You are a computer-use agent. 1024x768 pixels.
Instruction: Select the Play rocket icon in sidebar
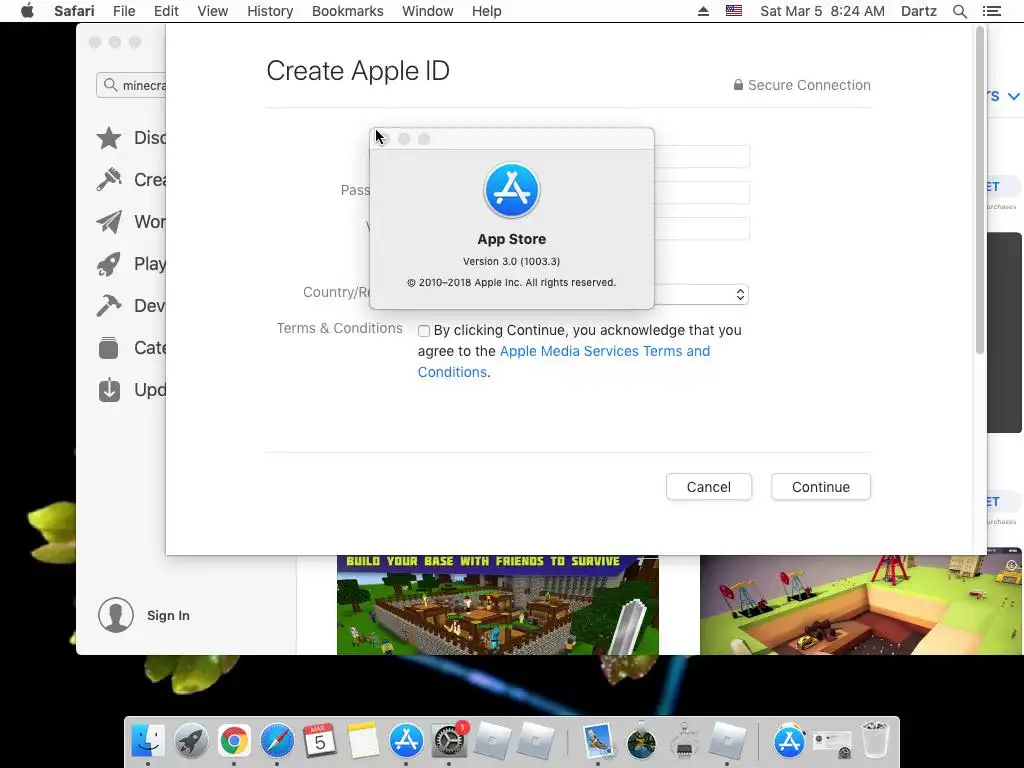(108, 264)
